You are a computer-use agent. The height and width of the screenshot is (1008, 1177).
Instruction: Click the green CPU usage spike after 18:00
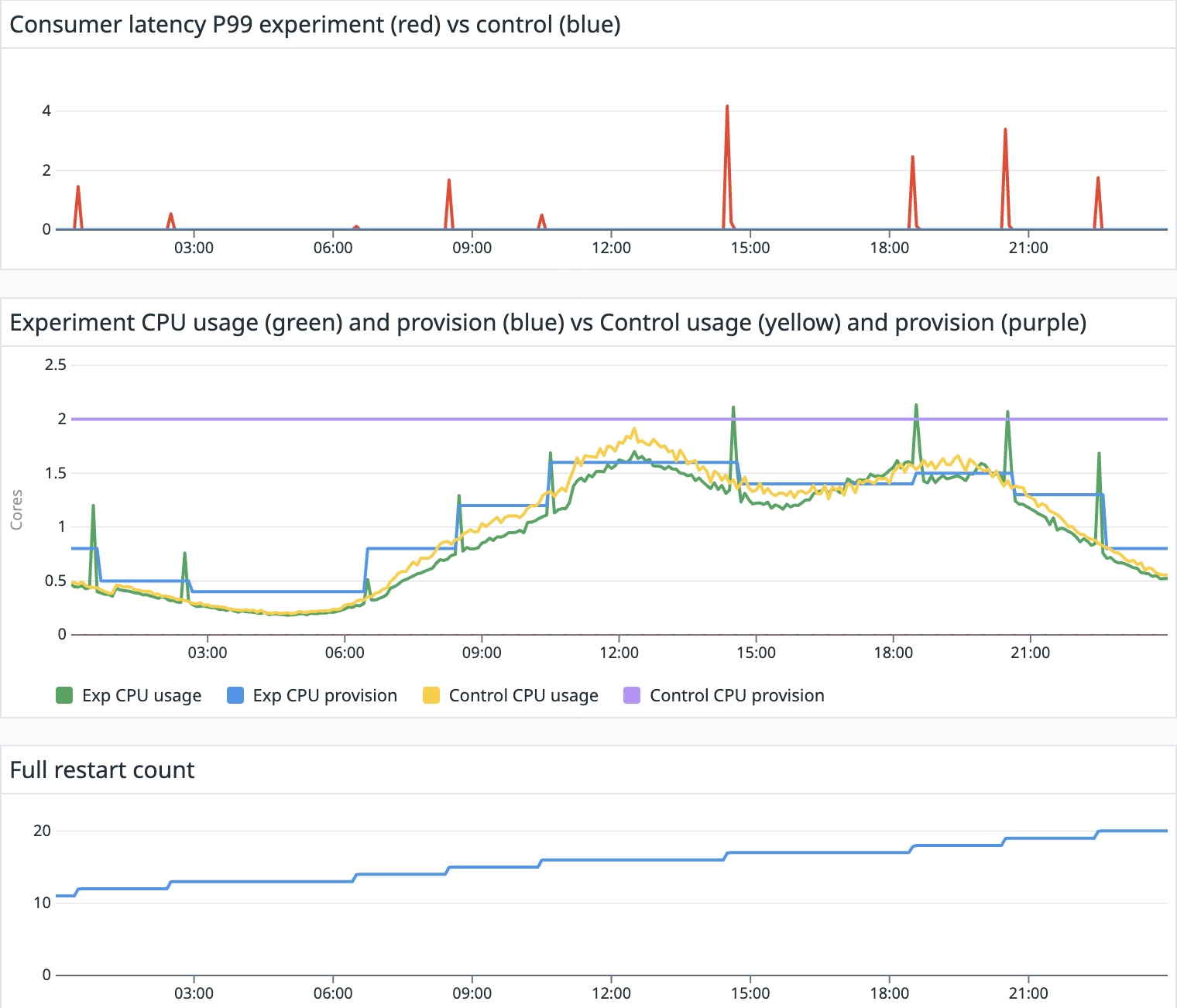[x=916, y=406]
